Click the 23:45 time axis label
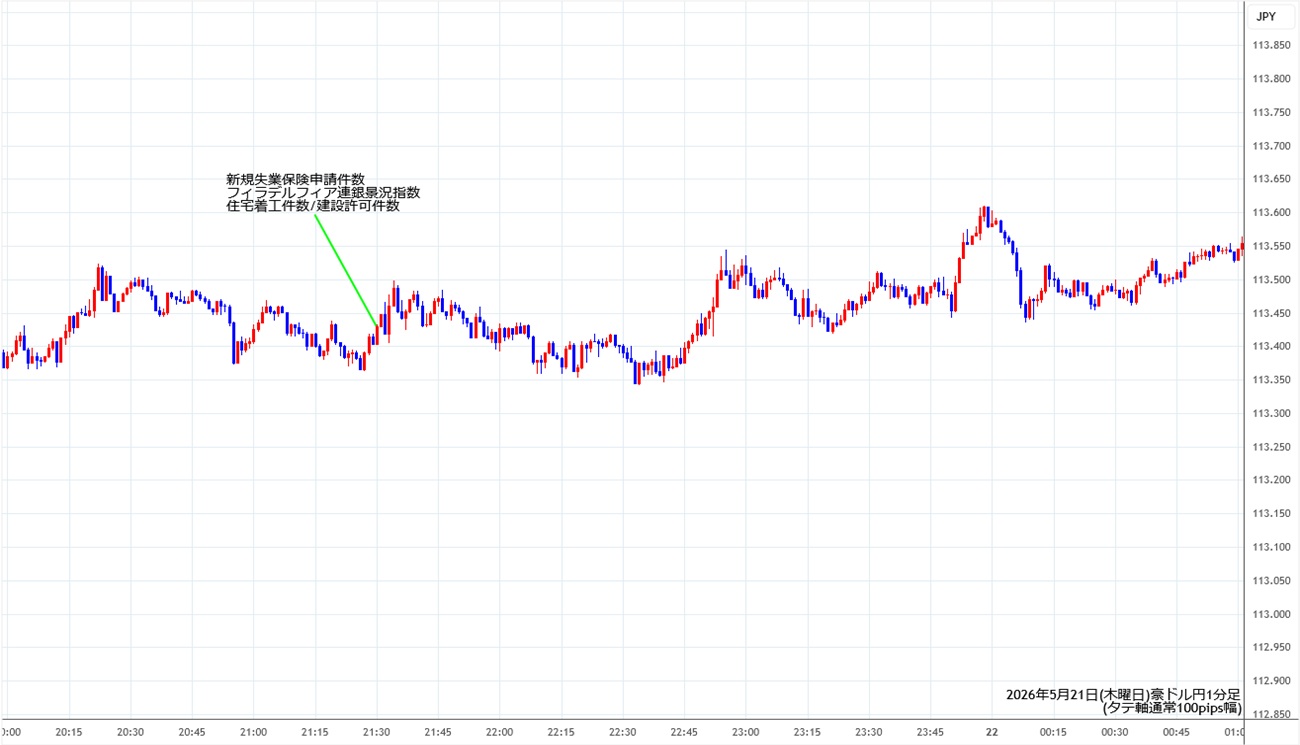The height and width of the screenshot is (745, 1300). 930,732
